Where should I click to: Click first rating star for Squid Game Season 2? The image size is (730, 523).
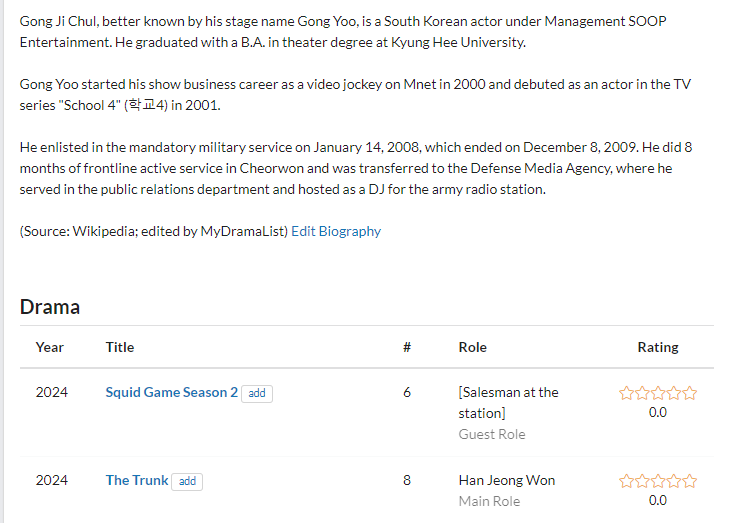pyautogui.click(x=627, y=393)
